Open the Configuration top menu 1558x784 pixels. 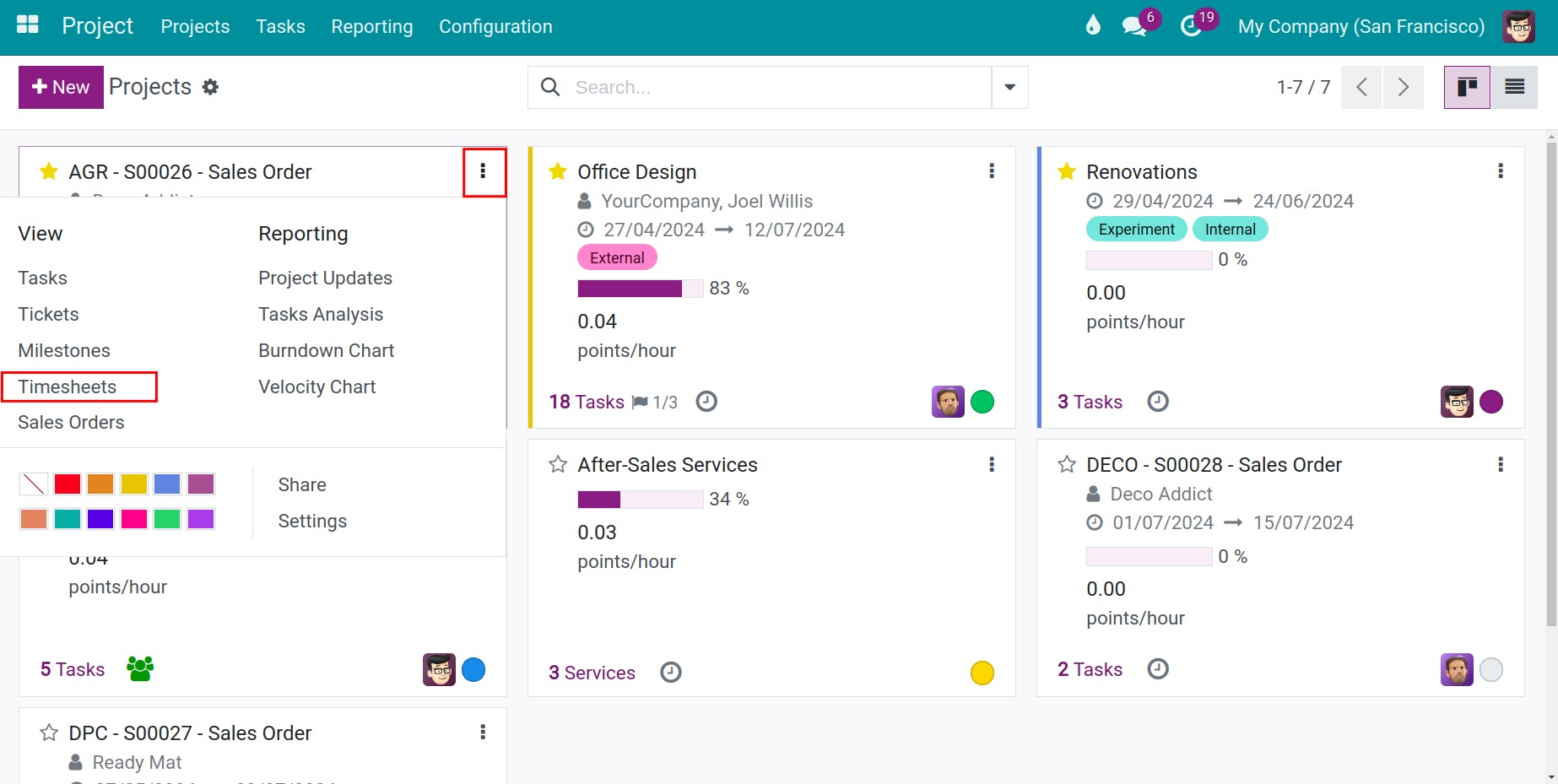click(x=495, y=27)
